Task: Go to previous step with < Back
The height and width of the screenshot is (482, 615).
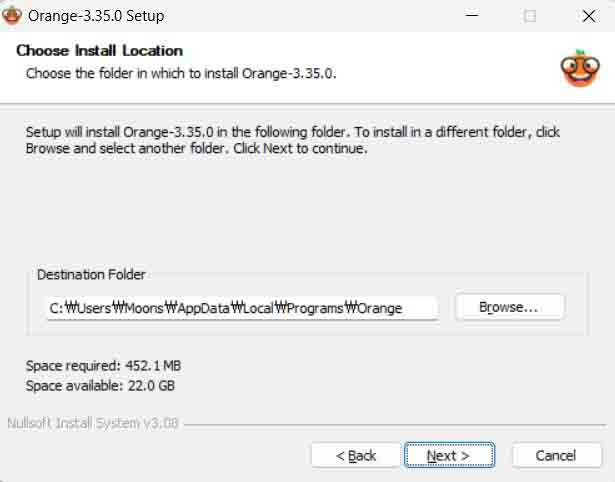Action: coord(355,455)
